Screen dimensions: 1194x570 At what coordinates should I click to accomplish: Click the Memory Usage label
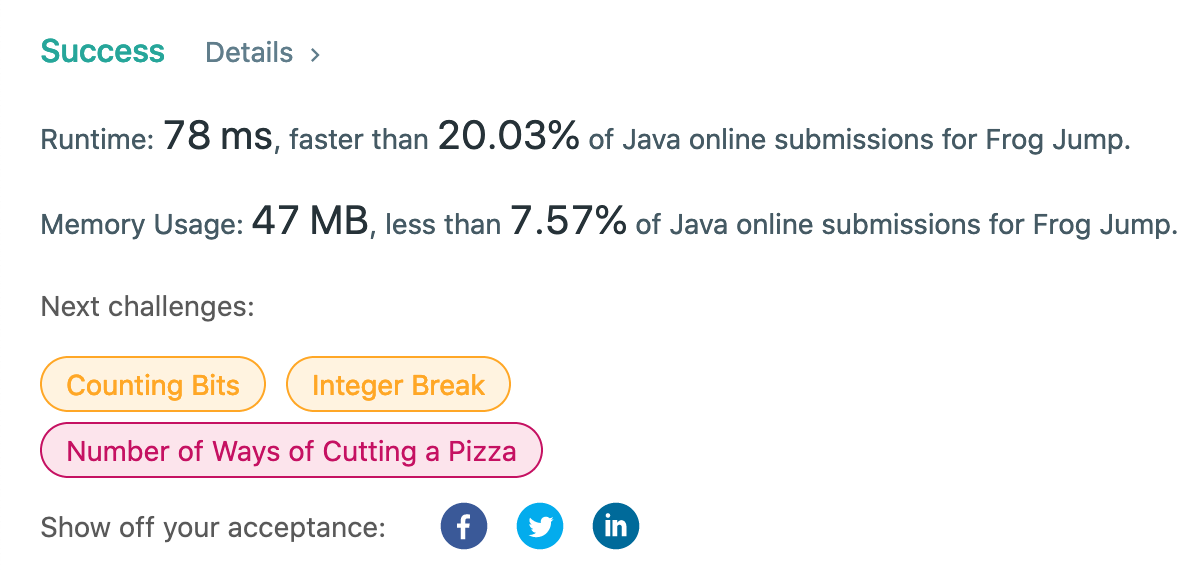coord(142,224)
